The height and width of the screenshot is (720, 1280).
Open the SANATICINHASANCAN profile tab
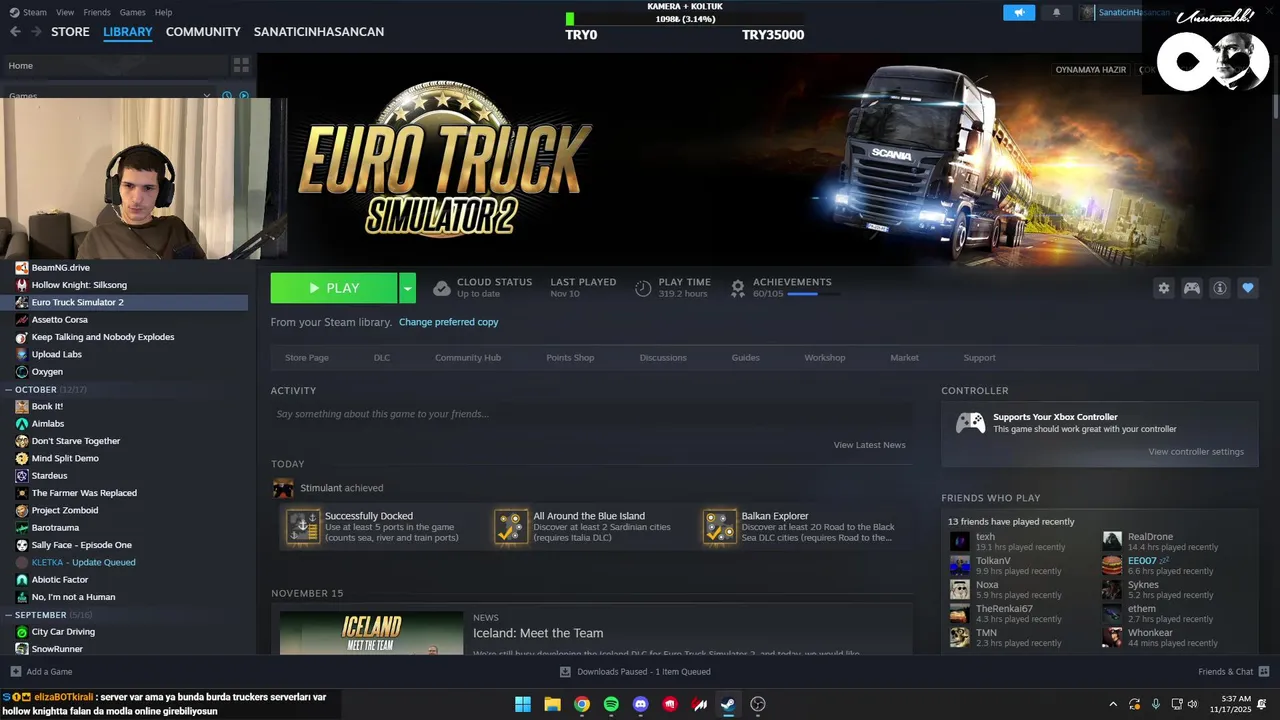point(319,32)
